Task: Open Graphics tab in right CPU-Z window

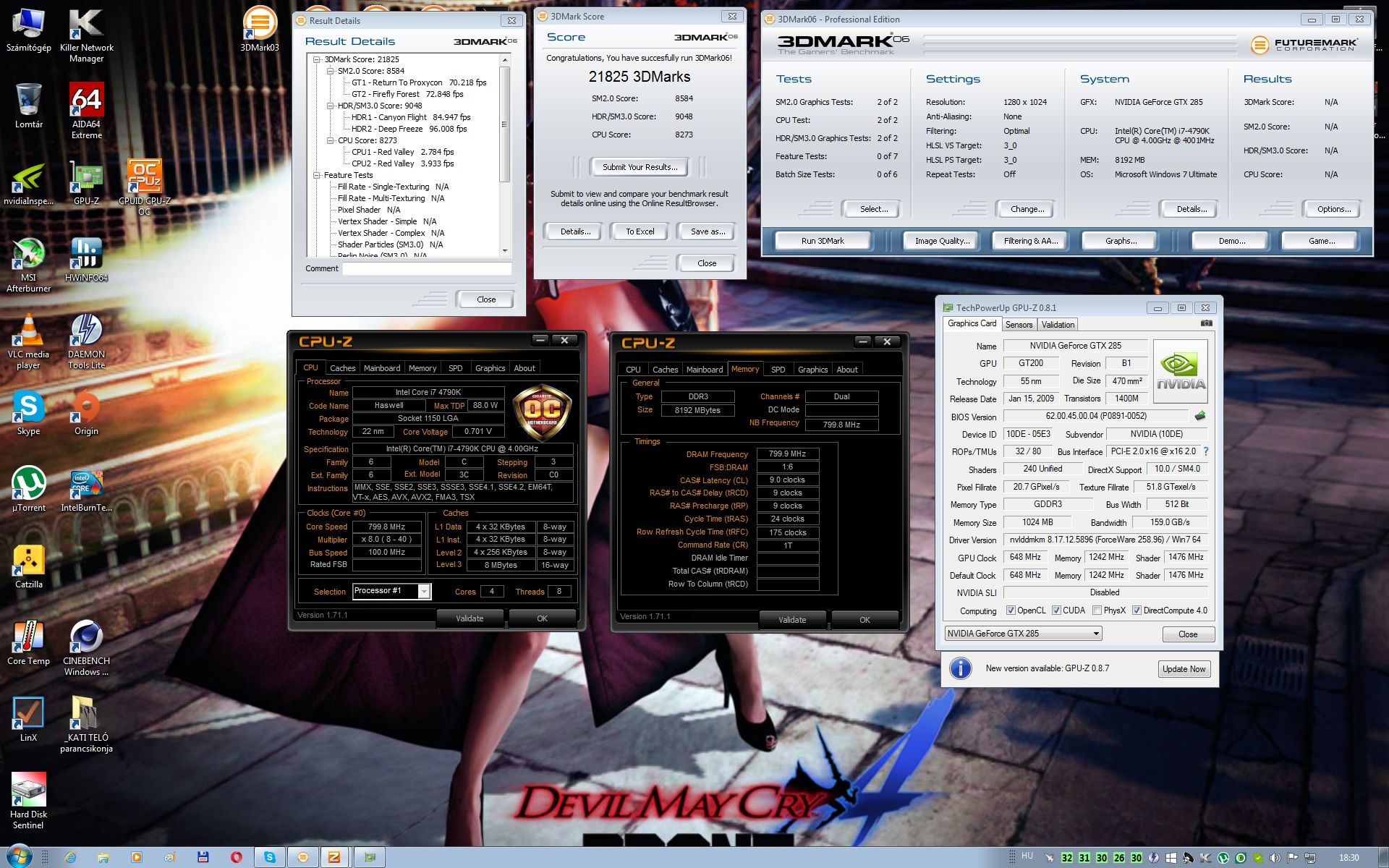Action: point(812,370)
